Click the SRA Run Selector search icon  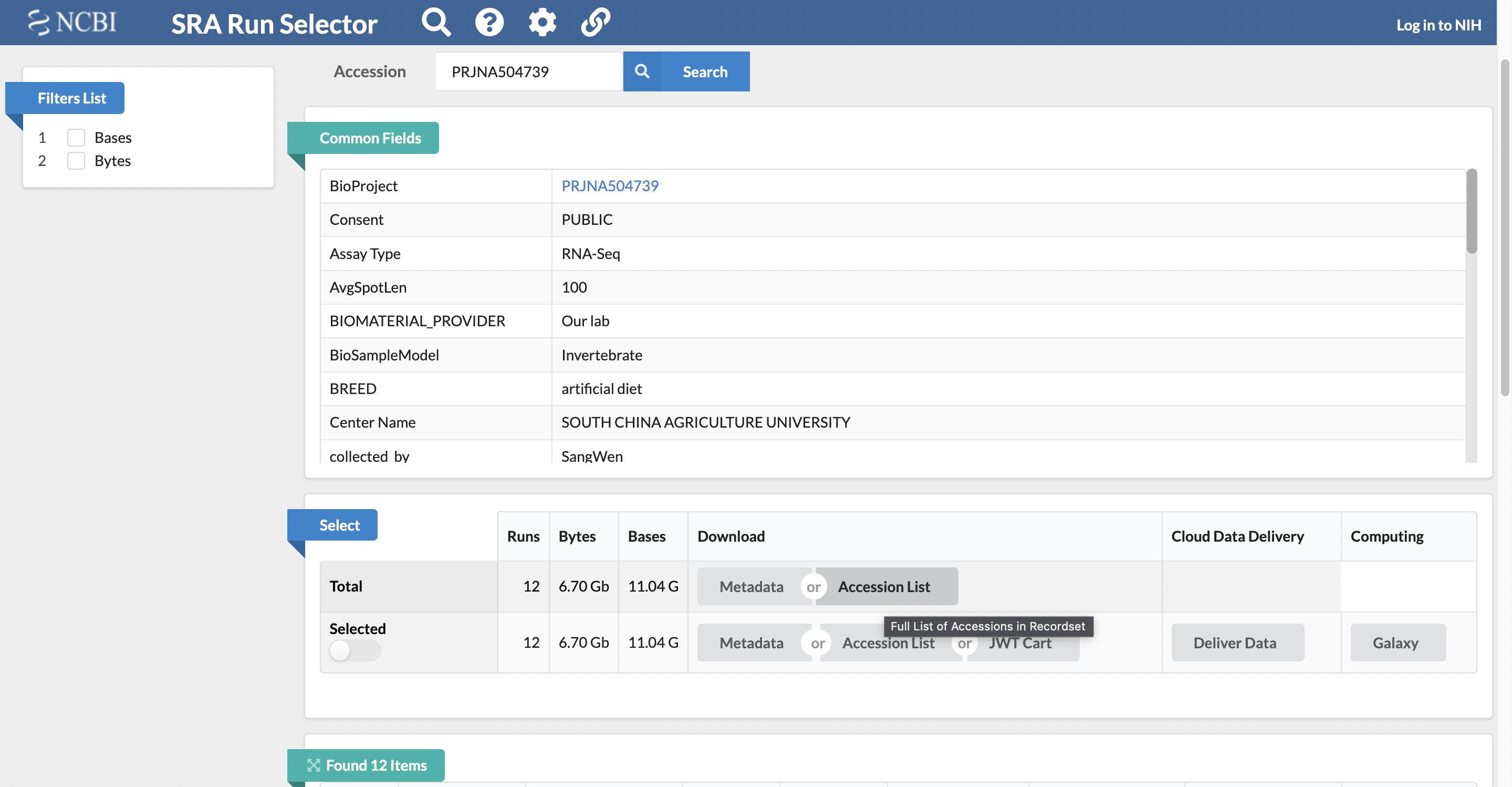tap(435, 22)
